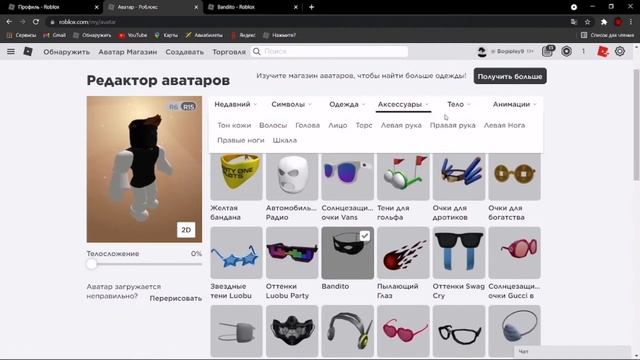This screenshot has height=360, width=640.
Task: Select the black-framed glasses accessory
Action: tap(459, 331)
